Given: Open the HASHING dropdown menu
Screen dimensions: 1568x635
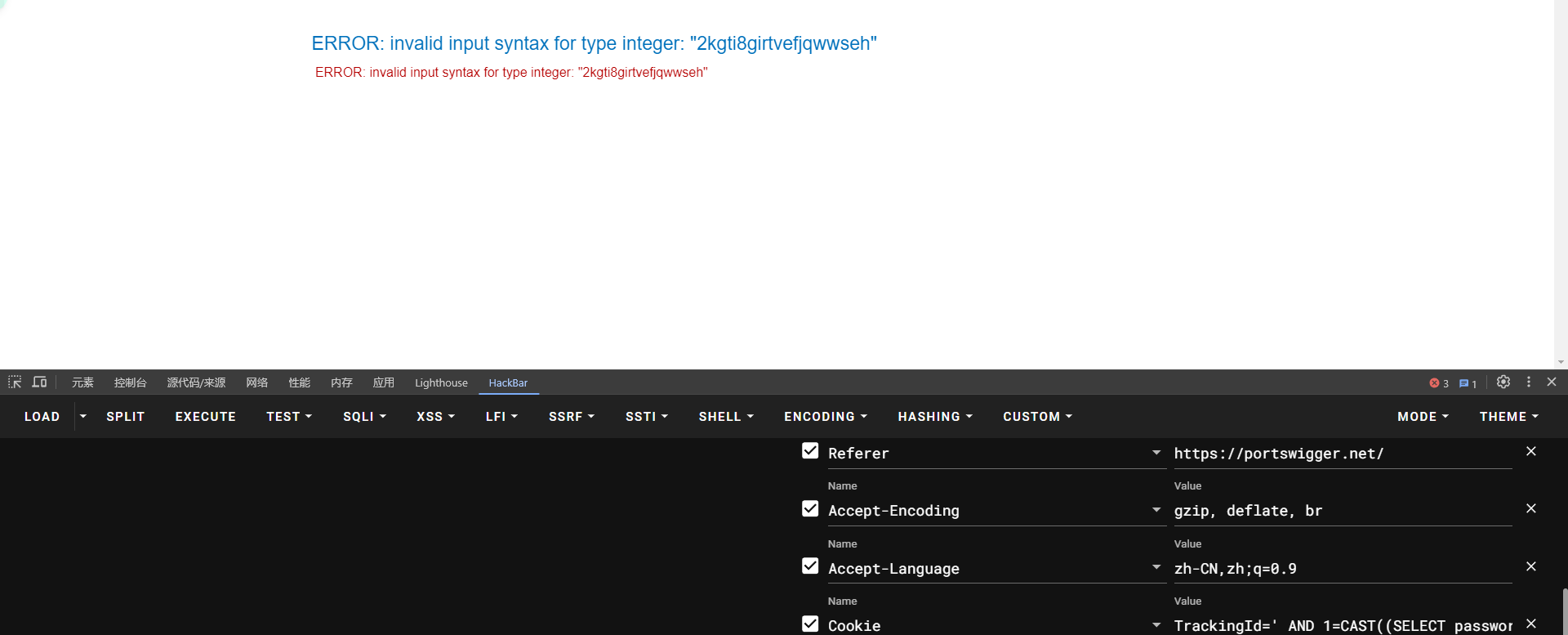Looking at the screenshot, I should [x=935, y=417].
